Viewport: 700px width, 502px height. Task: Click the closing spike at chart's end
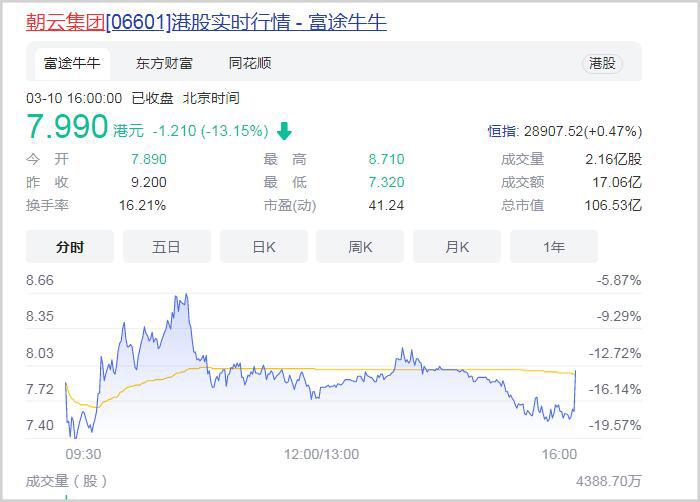[x=575, y=389]
